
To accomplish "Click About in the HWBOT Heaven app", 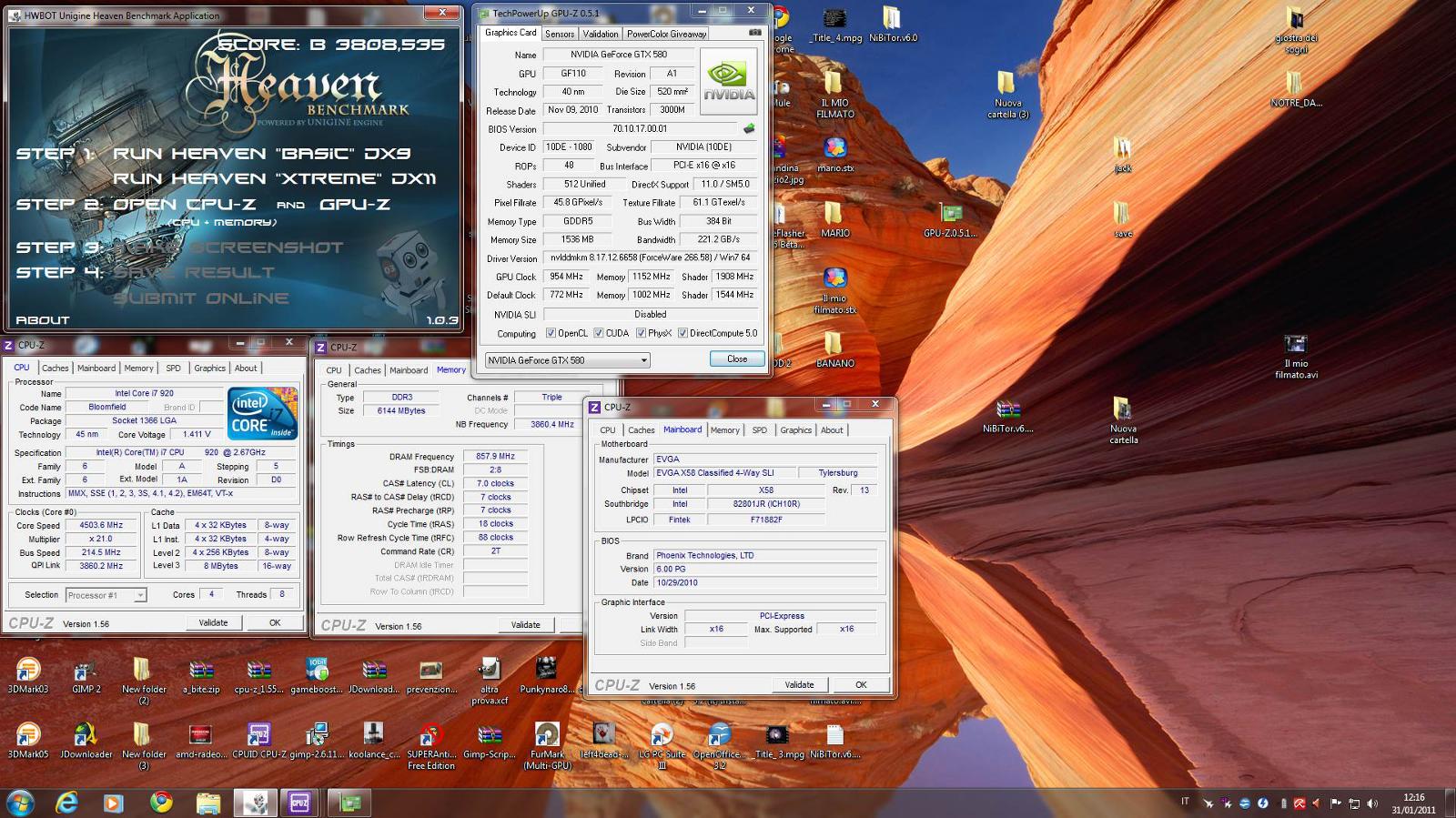I will tap(42, 320).
